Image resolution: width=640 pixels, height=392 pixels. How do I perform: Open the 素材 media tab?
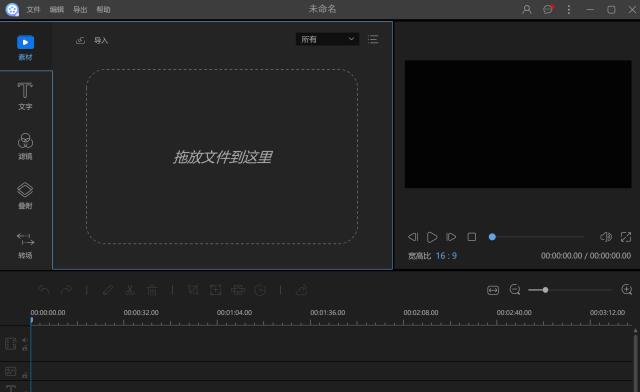point(25,48)
